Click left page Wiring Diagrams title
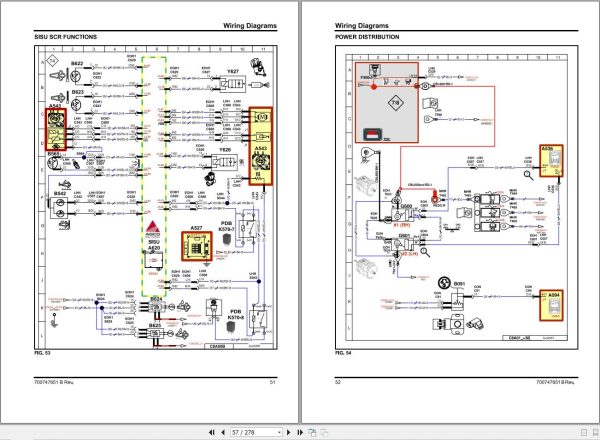This screenshot has width=600, height=440. [x=250, y=26]
